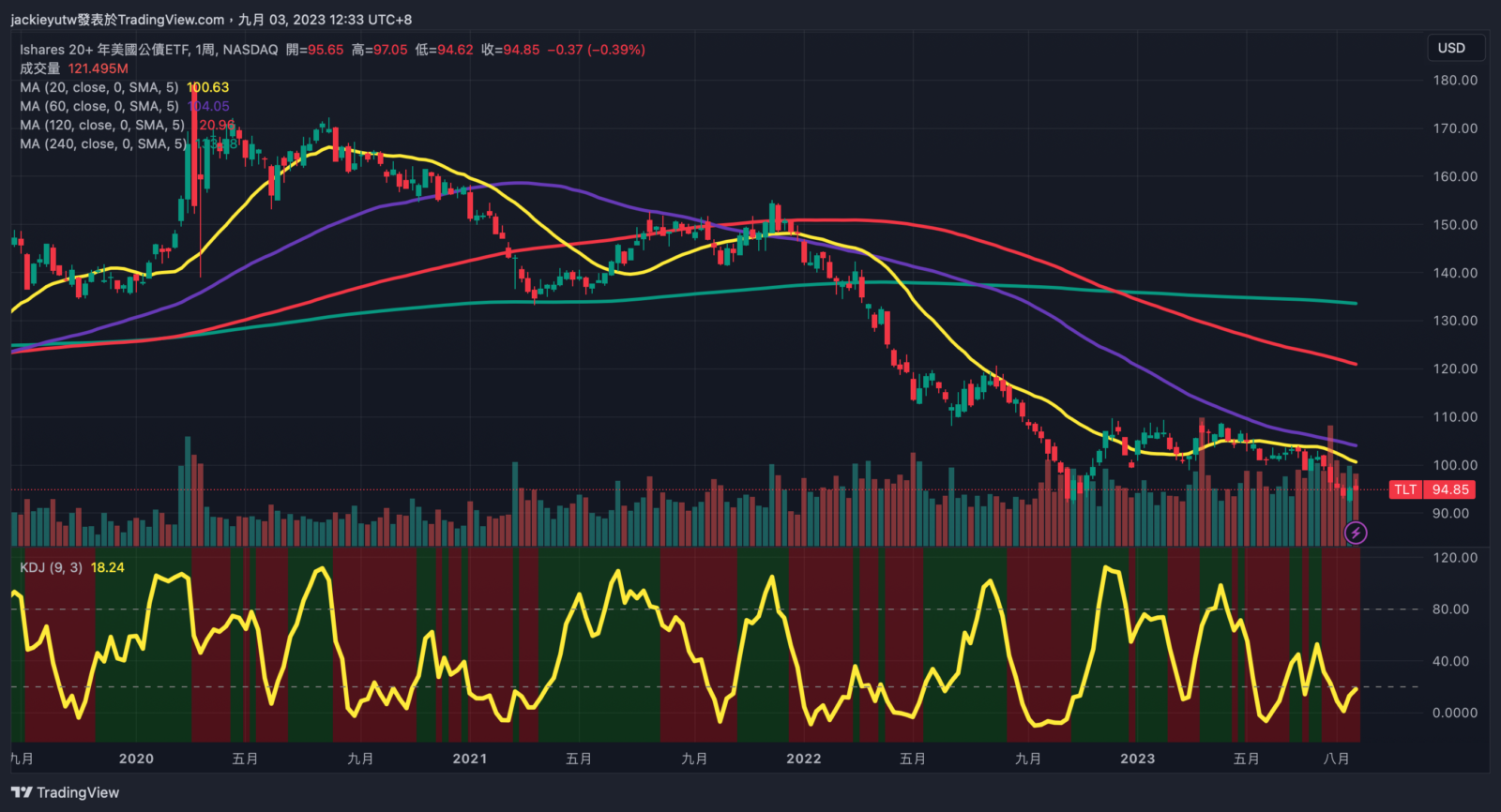Click the 2021 label on time axis

[x=469, y=759]
